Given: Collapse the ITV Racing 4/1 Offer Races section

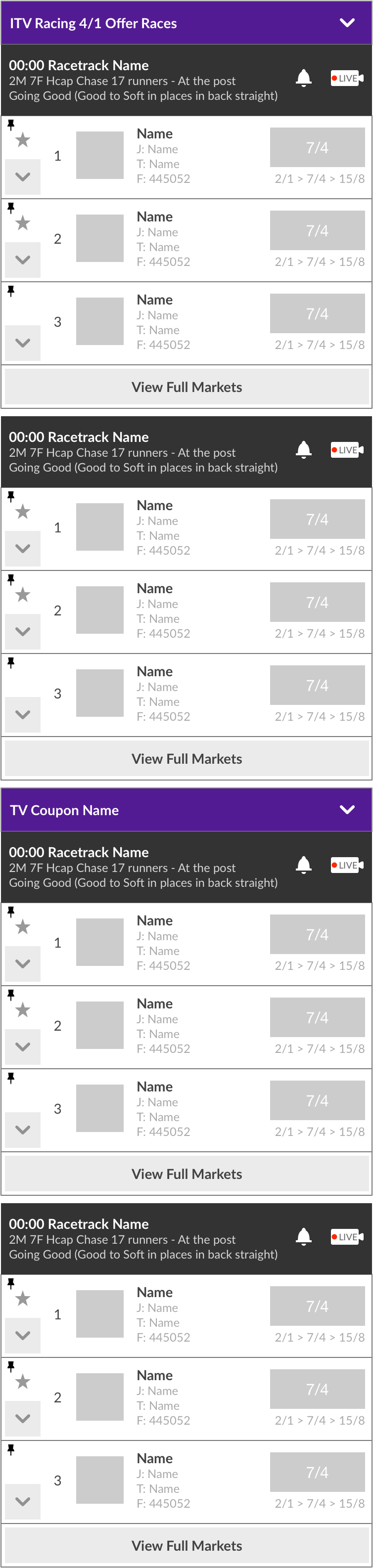Looking at the screenshot, I should click(x=347, y=23).
